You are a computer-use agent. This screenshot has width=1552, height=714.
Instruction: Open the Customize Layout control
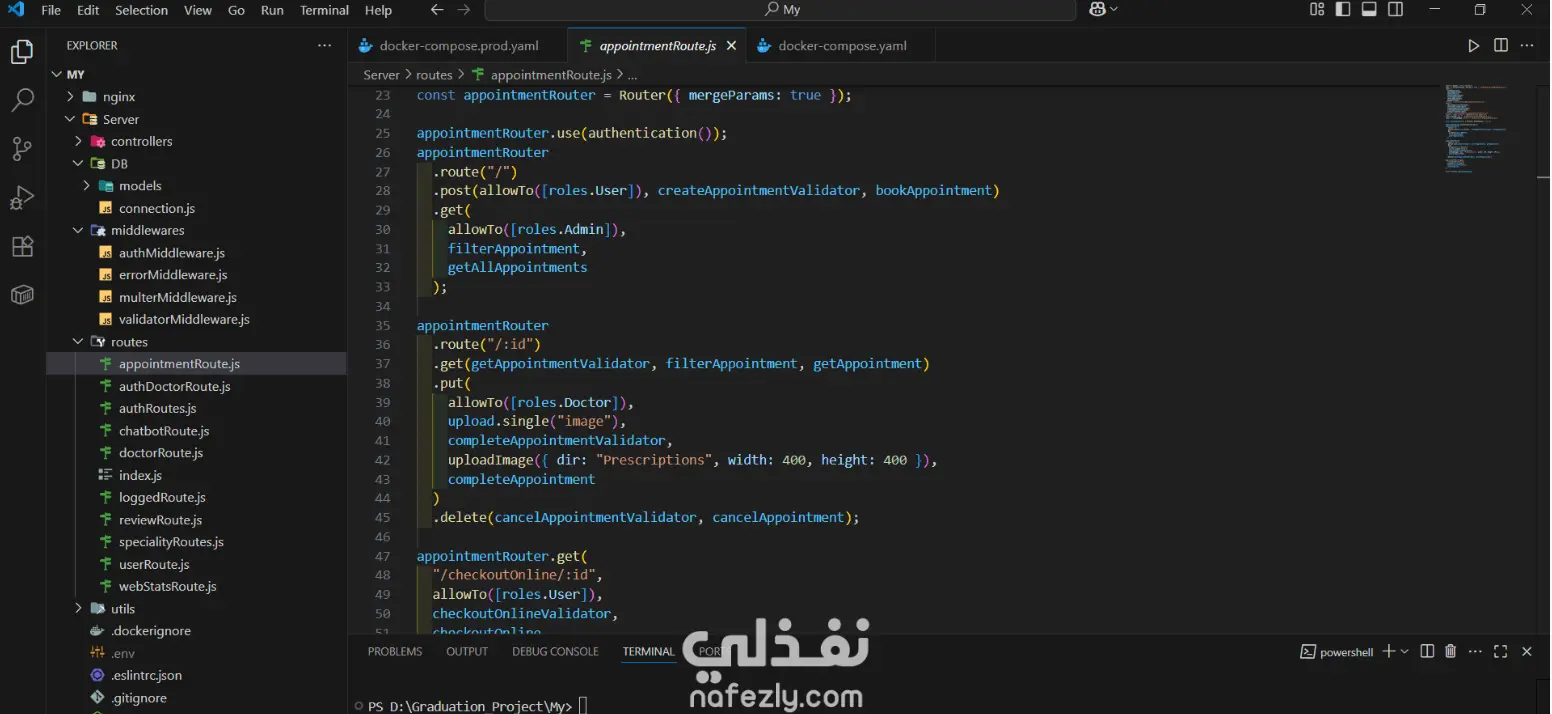click(1317, 10)
